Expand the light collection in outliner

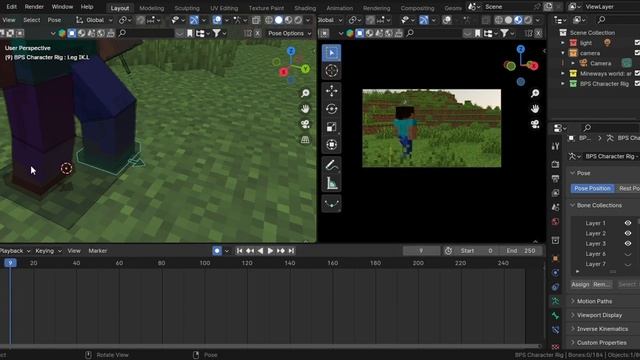click(x=562, y=43)
